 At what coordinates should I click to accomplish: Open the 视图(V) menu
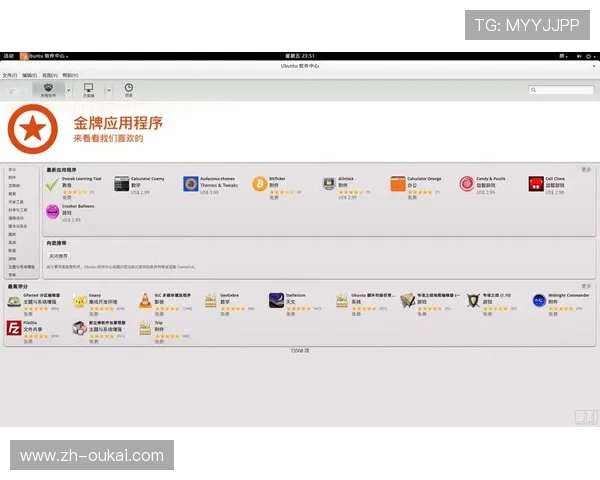click(50, 75)
